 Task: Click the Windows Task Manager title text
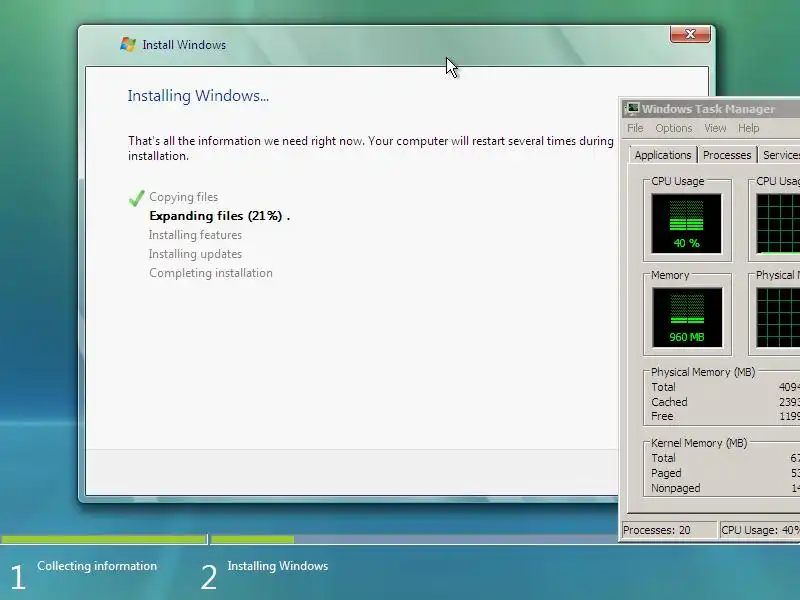pos(708,109)
